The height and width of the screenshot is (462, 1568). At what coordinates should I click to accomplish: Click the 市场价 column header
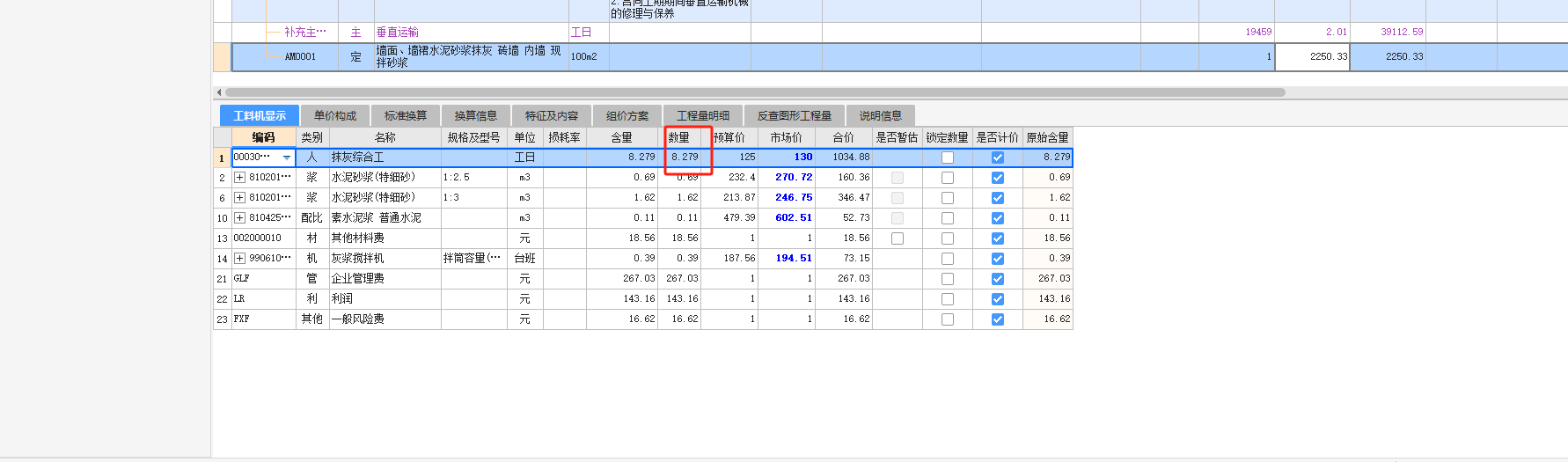[787, 137]
